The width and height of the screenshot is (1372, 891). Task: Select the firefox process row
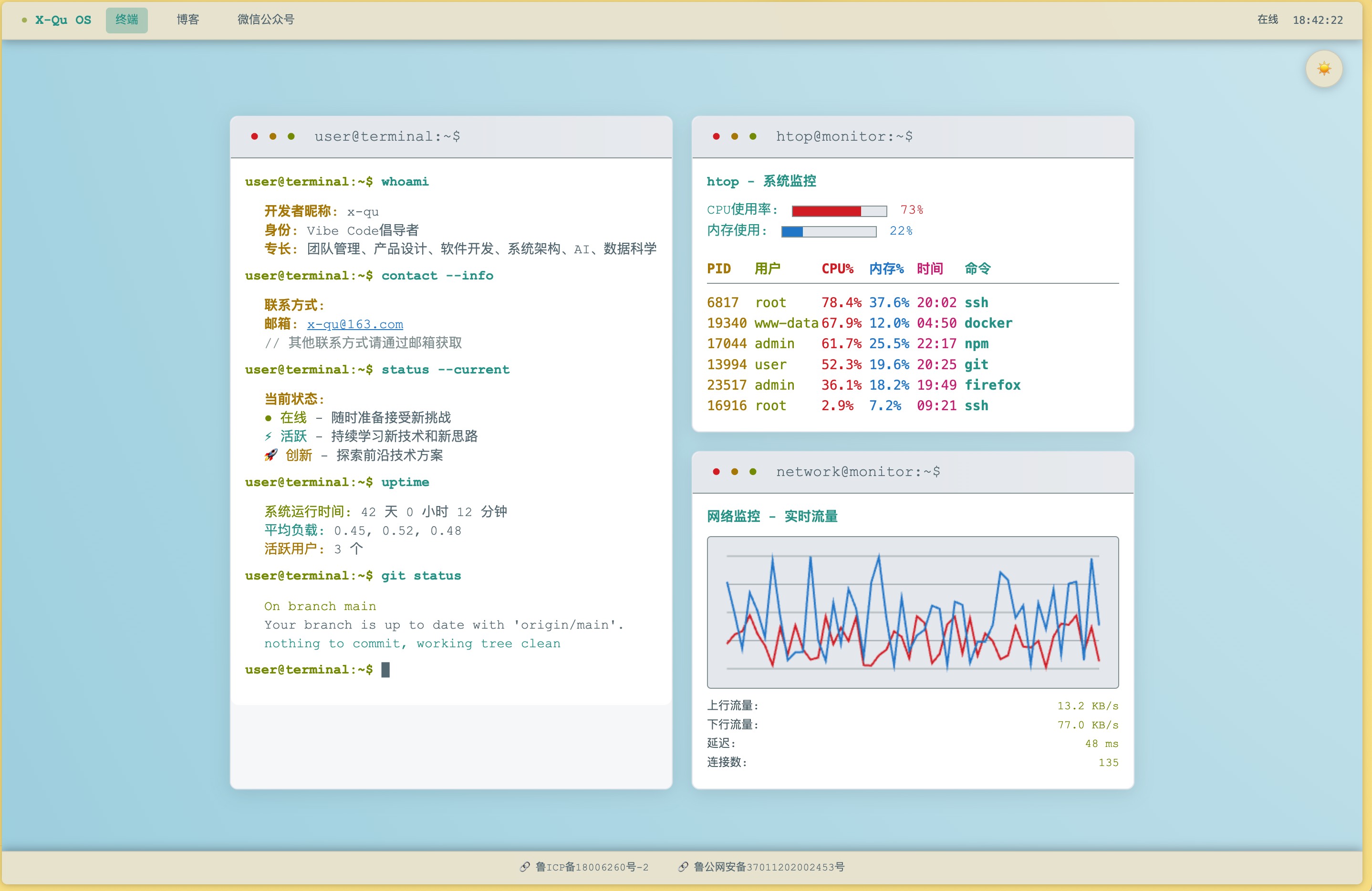(x=913, y=385)
